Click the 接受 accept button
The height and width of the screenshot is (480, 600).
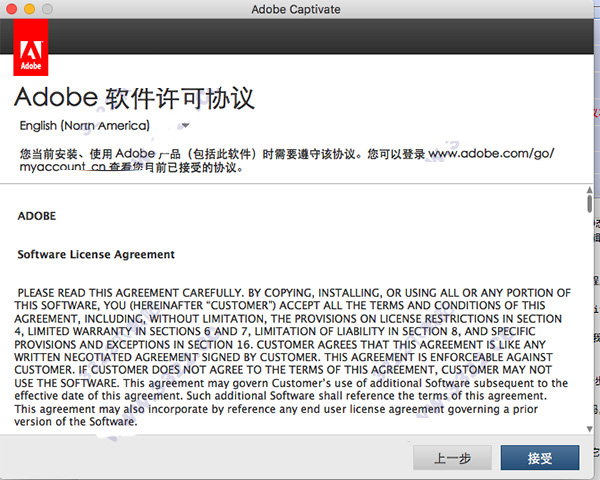point(540,457)
